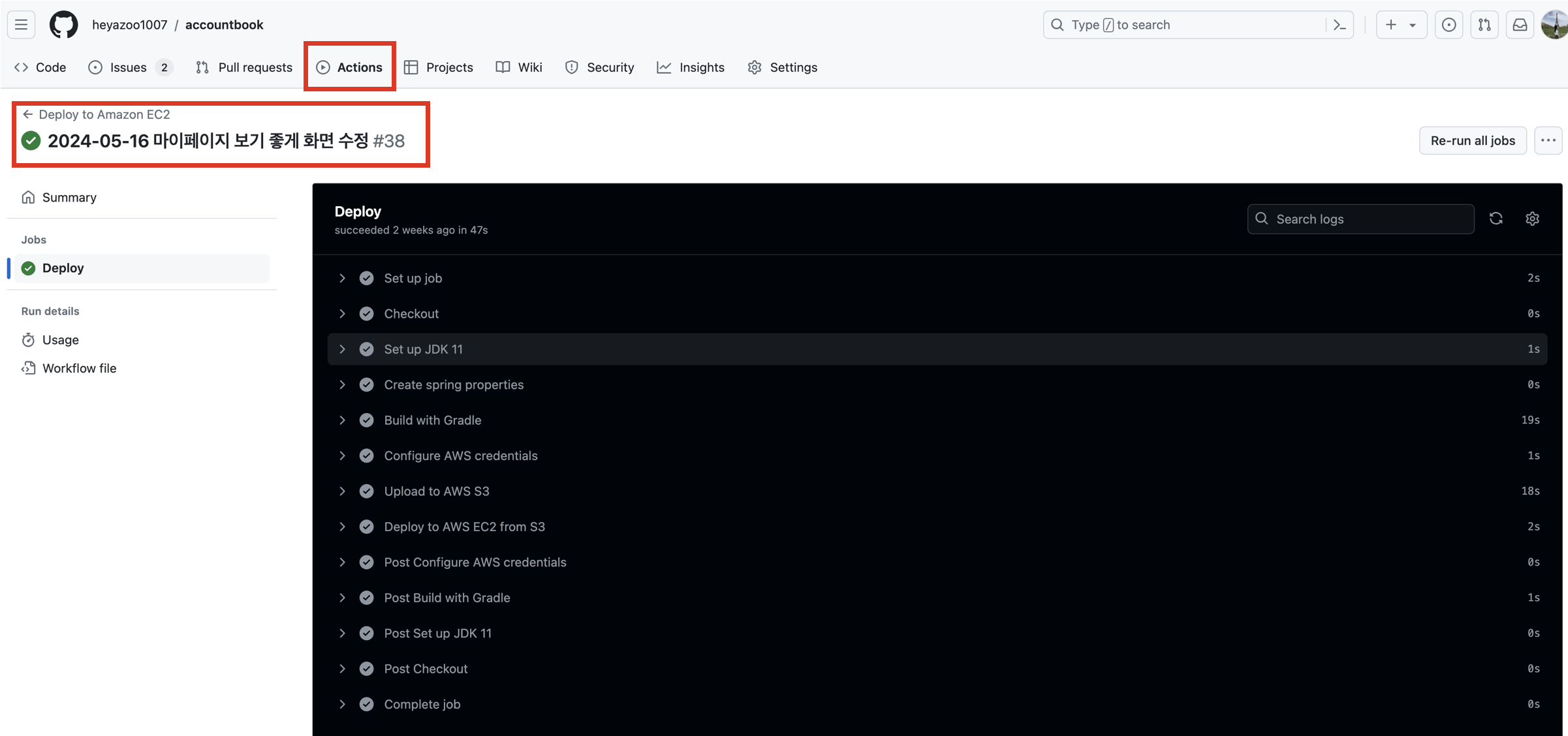Expand the Upload to AWS S3 step
The width and height of the screenshot is (1568, 736).
pos(342,491)
